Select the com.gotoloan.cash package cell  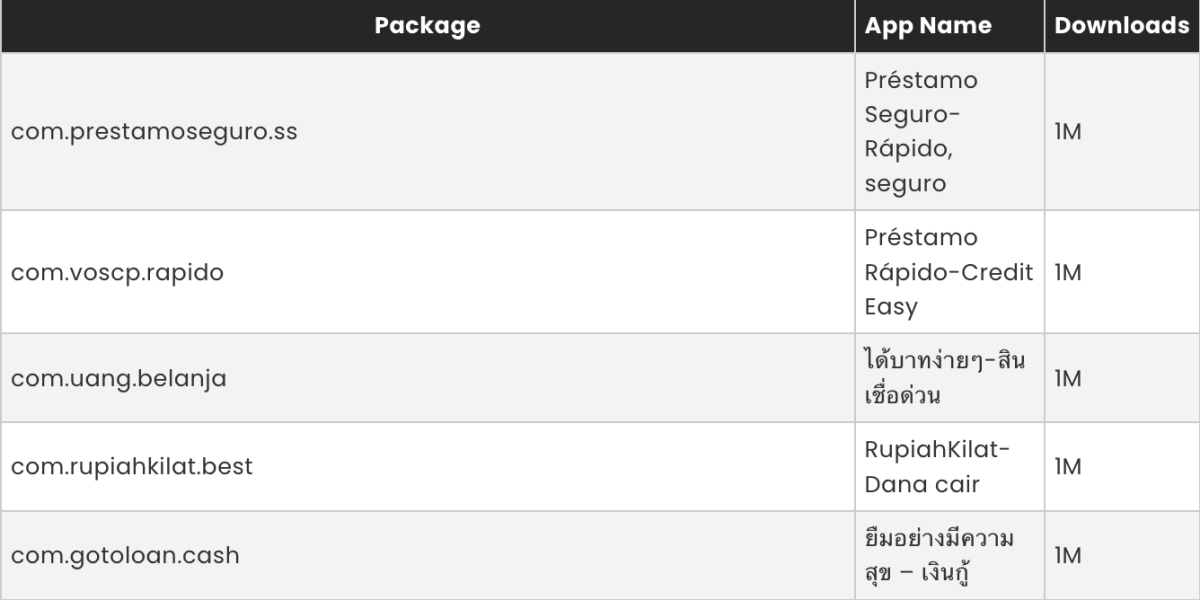tap(125, 556)
